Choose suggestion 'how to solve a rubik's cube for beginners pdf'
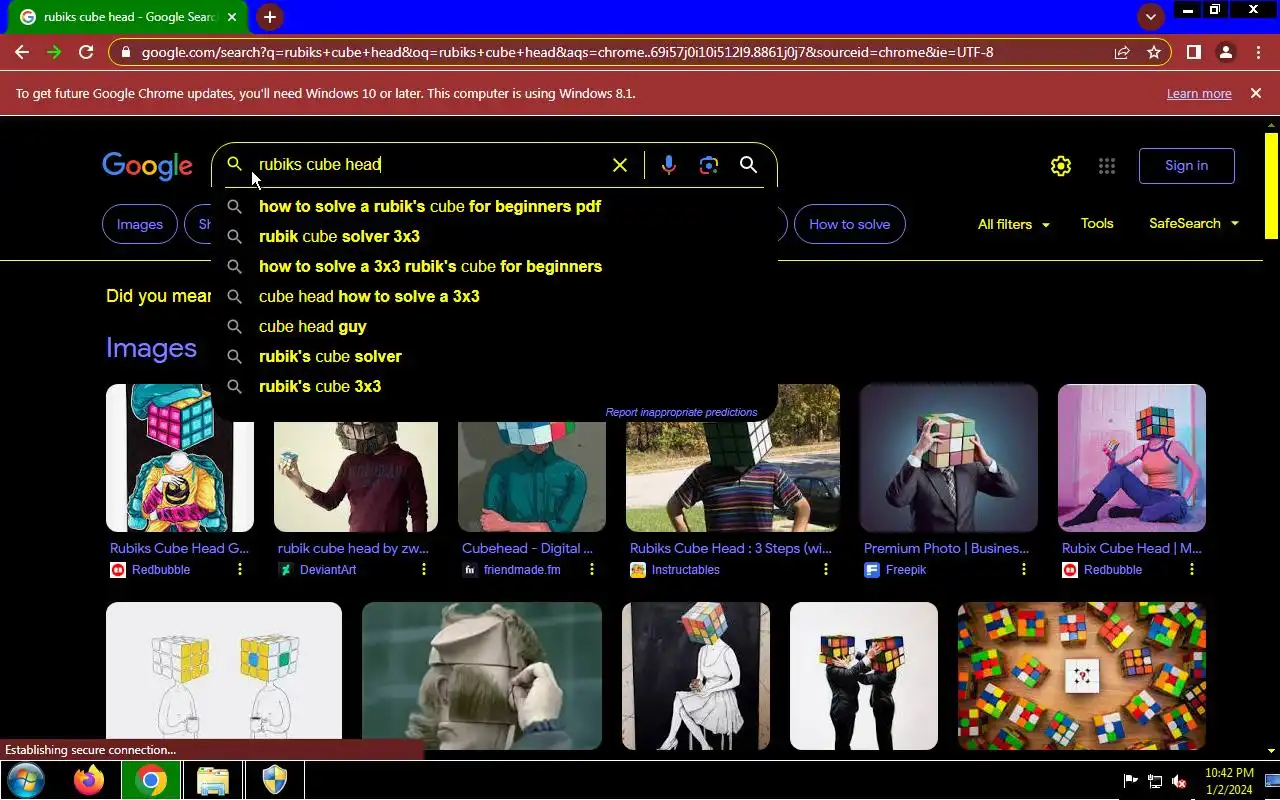The height and width of the screenshot is (800, 1280). tap(494, 206)
